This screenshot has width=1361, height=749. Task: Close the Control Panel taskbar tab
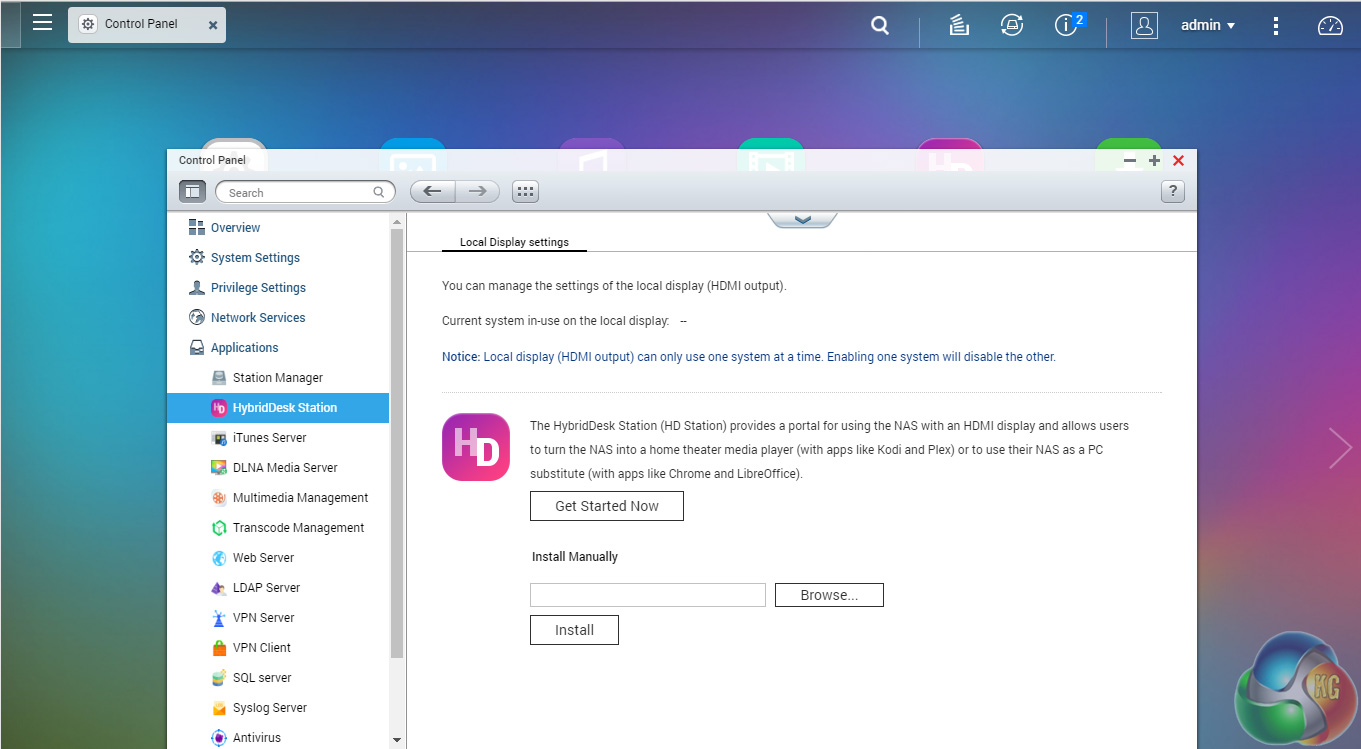(x=213, y=25)
